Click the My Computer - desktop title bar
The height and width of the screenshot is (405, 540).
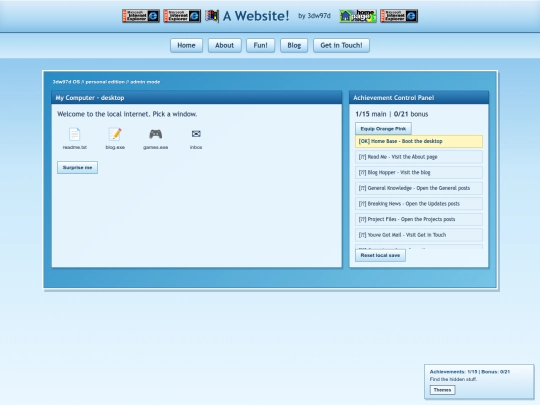(197, 97)
